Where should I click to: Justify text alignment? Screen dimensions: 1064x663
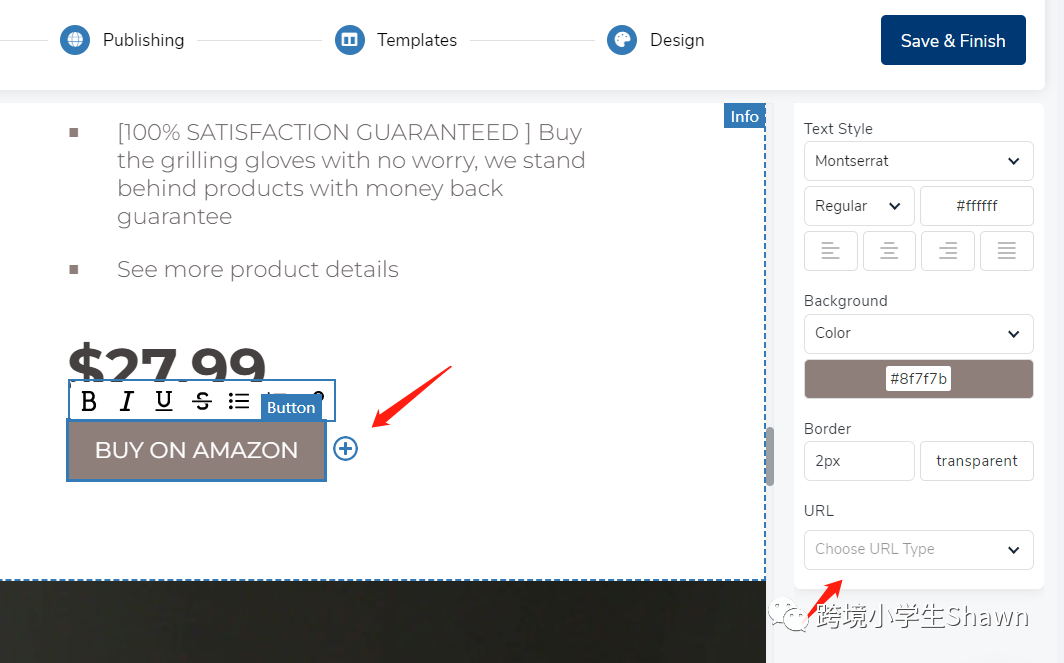click(1007, 251)
